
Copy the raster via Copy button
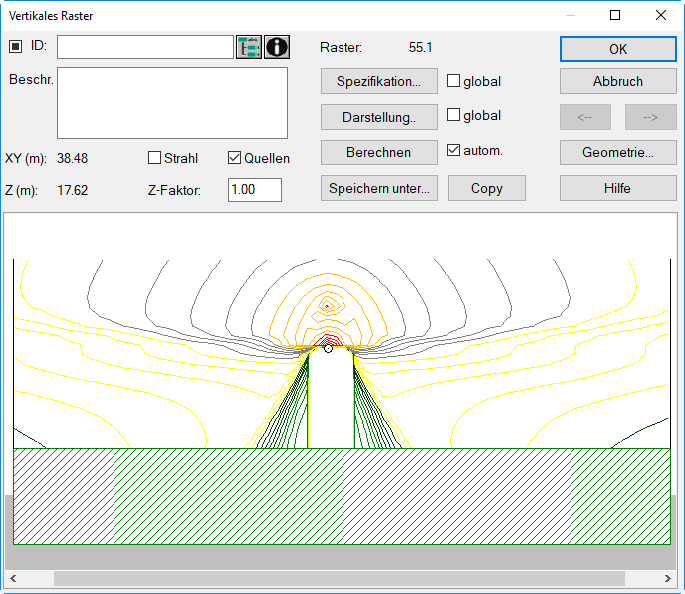point(487,188)
